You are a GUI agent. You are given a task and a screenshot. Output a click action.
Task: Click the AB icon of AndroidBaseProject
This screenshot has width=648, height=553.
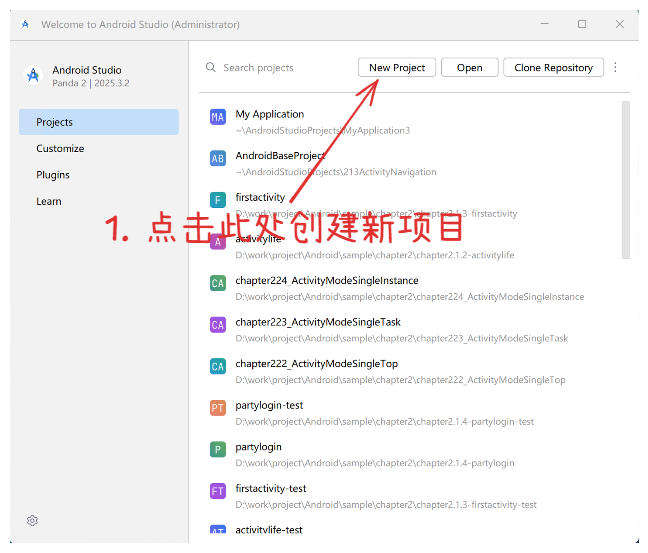pos(218,158)
